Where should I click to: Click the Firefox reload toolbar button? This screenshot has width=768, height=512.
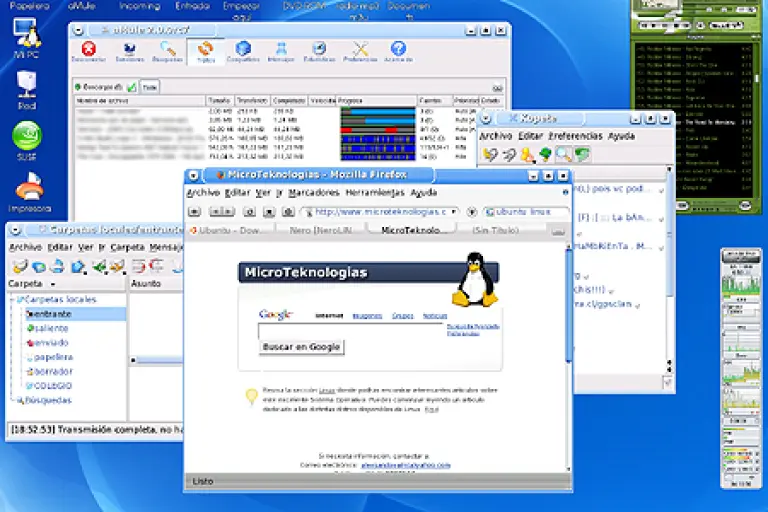click(x=249, y=212)
